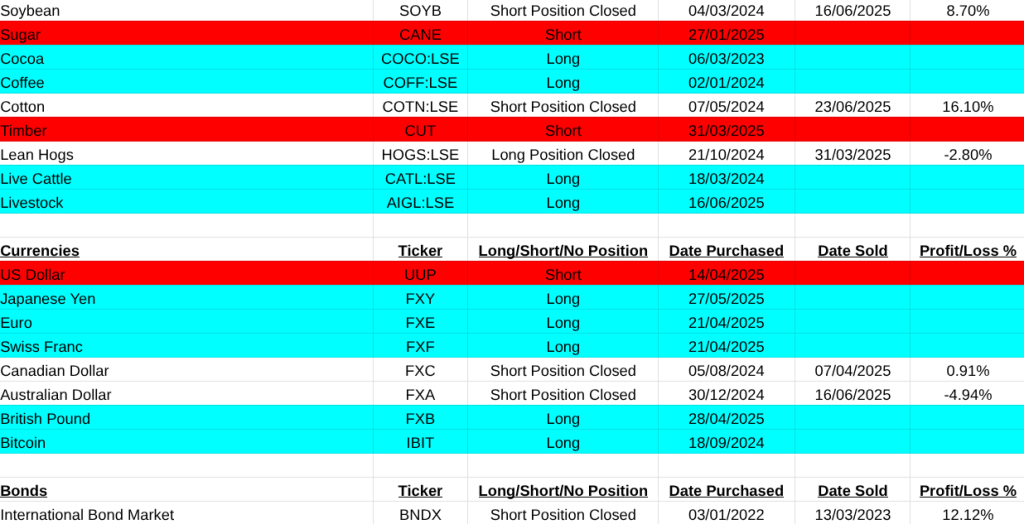Image resolution: width=1024 pixels, height=524 pixels.
Task: Click the Japanese Yen purchase date 27/05/2025
Action: [726, 299]
